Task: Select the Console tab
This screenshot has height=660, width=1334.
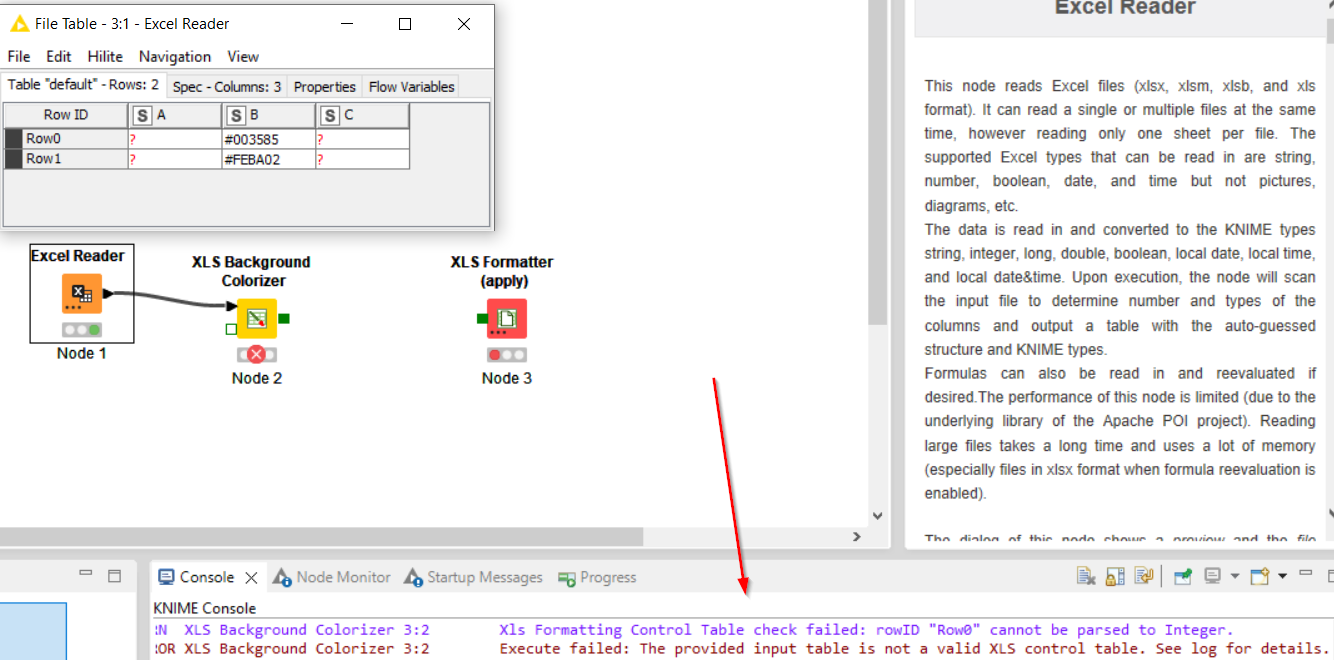Action: 208,577
